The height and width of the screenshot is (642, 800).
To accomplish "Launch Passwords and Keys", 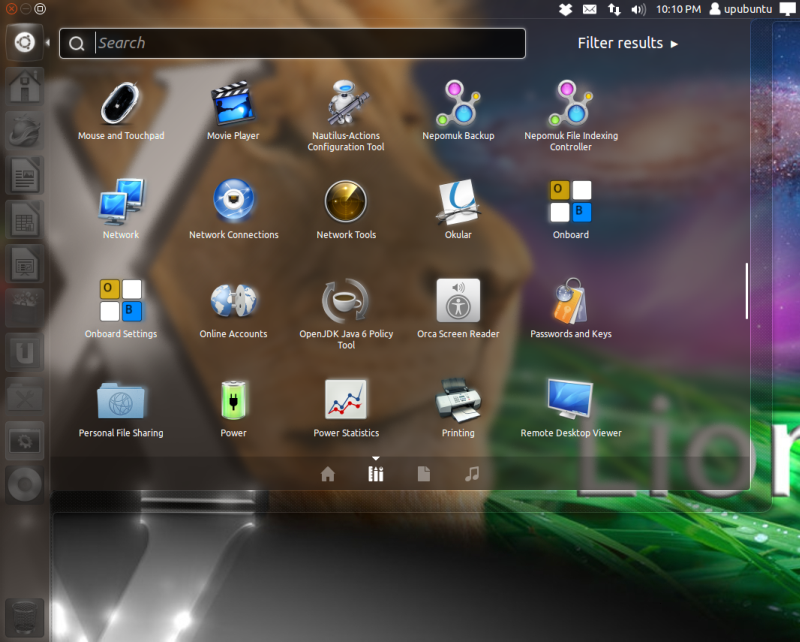I will (x=571, y=308).
